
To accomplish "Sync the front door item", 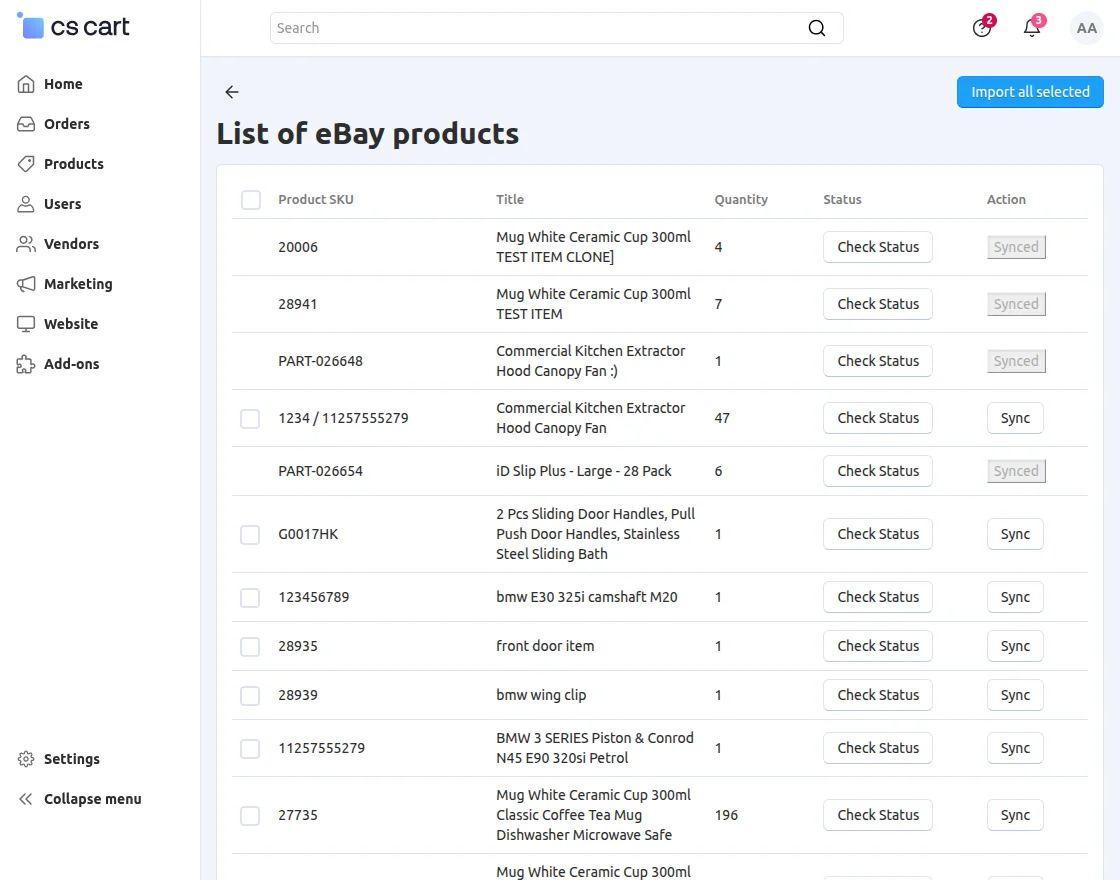I will [x=1015, y=646].
